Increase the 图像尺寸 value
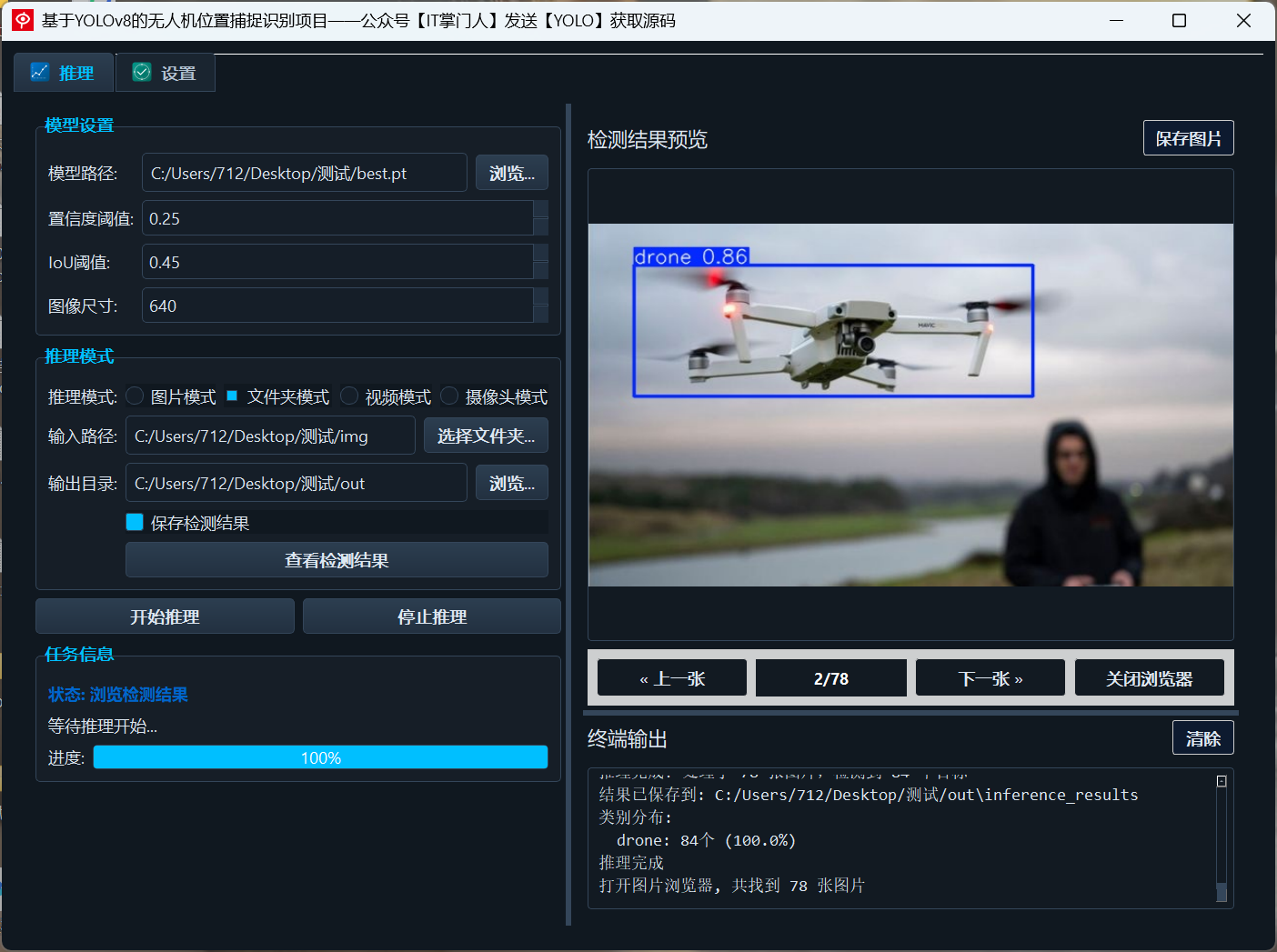The image size is (1277, 952). [x=541, y=296]
